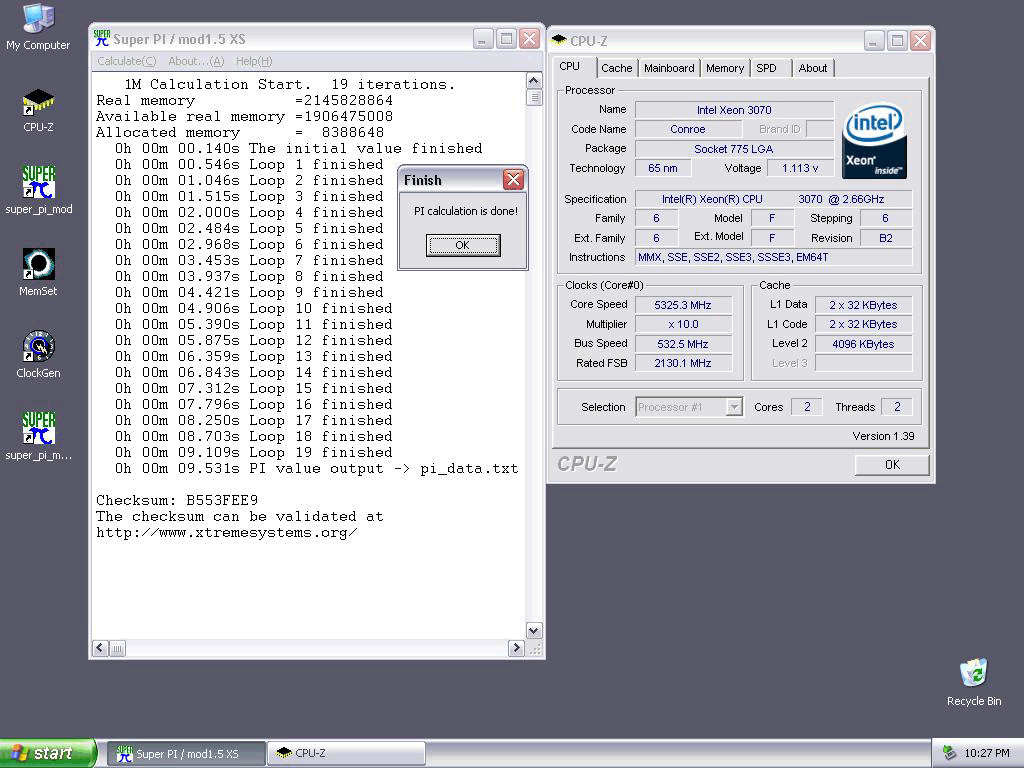Click scroll right arrow in Super PI

516,648
